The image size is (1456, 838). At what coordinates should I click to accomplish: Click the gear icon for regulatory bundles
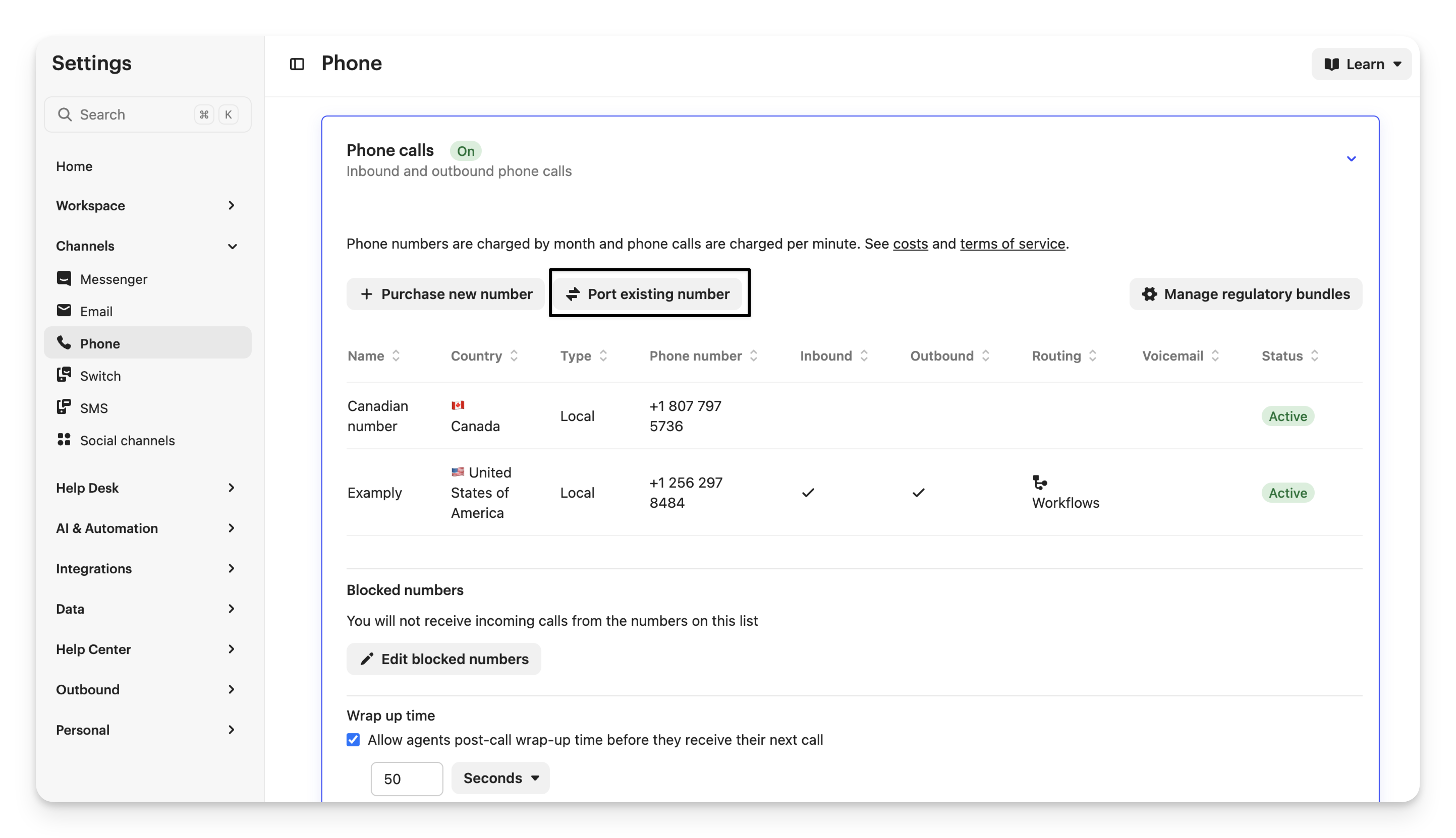[1149, 294]
